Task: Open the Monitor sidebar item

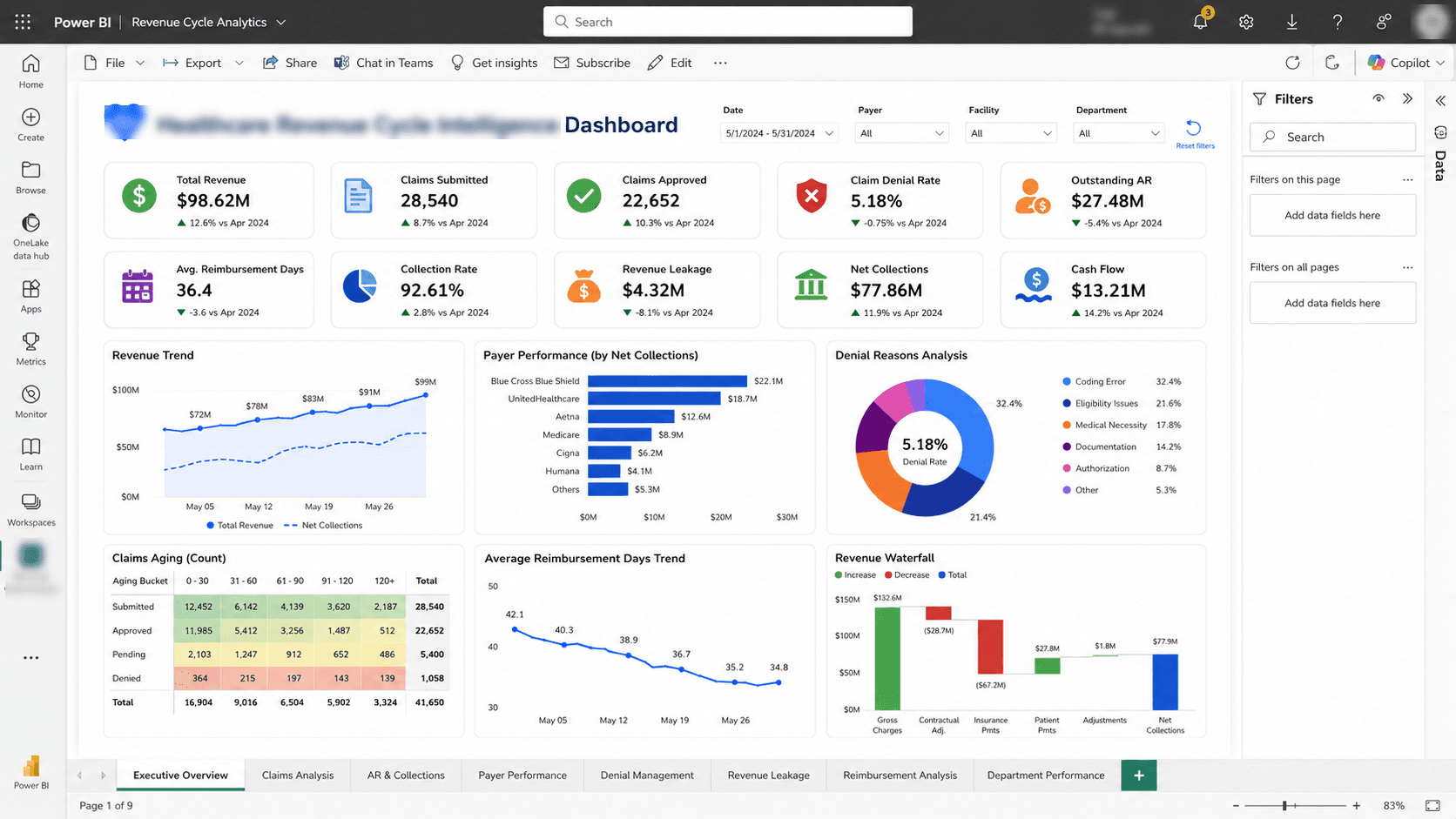Action: 30,402
